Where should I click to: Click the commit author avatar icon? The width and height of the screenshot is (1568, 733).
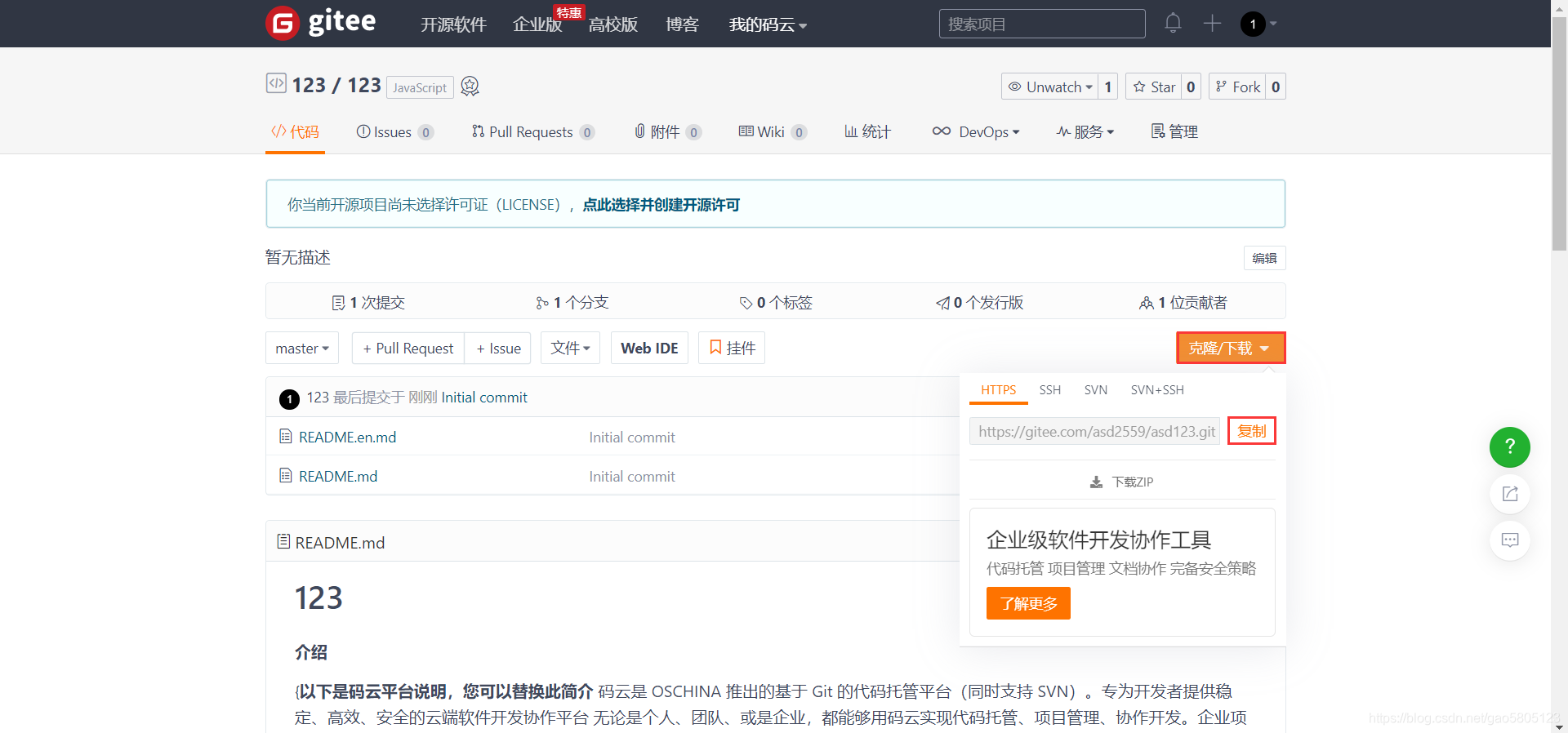click(289, 398)
